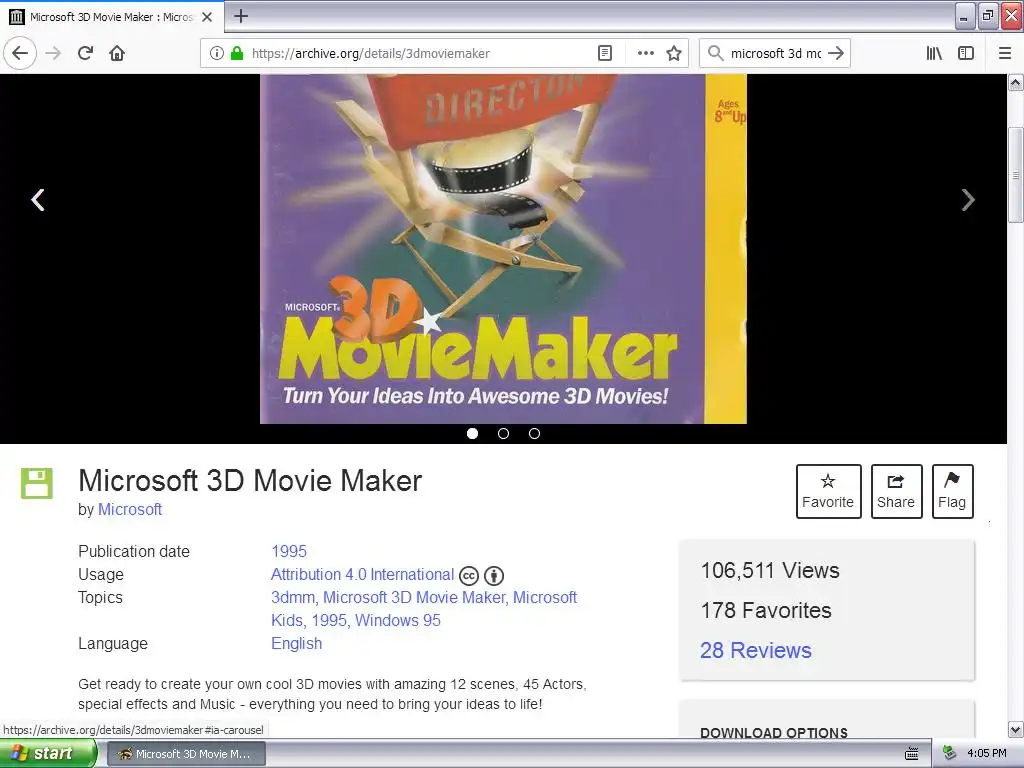Click the 3D Movie Maker box art image
Screen dimensions: 1024x768
[503, 249]
